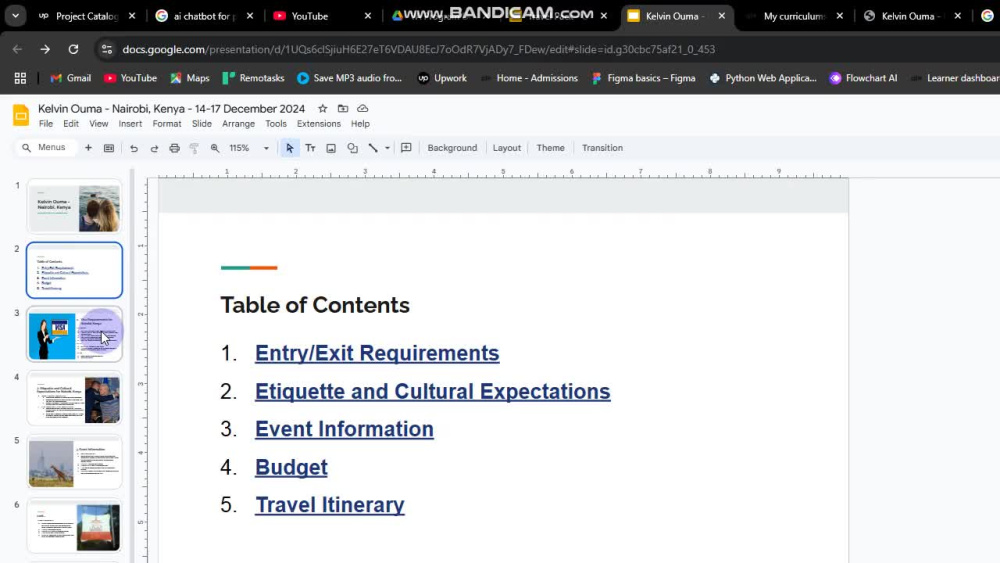
Task: Insert an image from toolbar
Action: click(331, 148)
